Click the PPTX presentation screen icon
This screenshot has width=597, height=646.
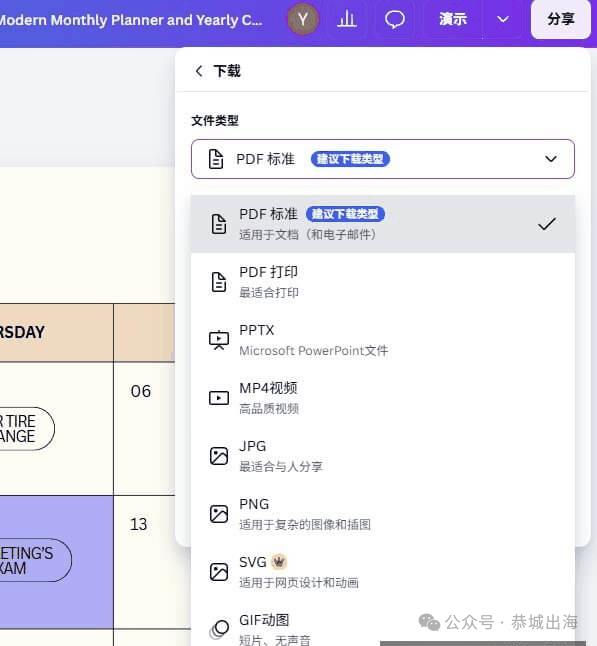(x=219, y=340)
